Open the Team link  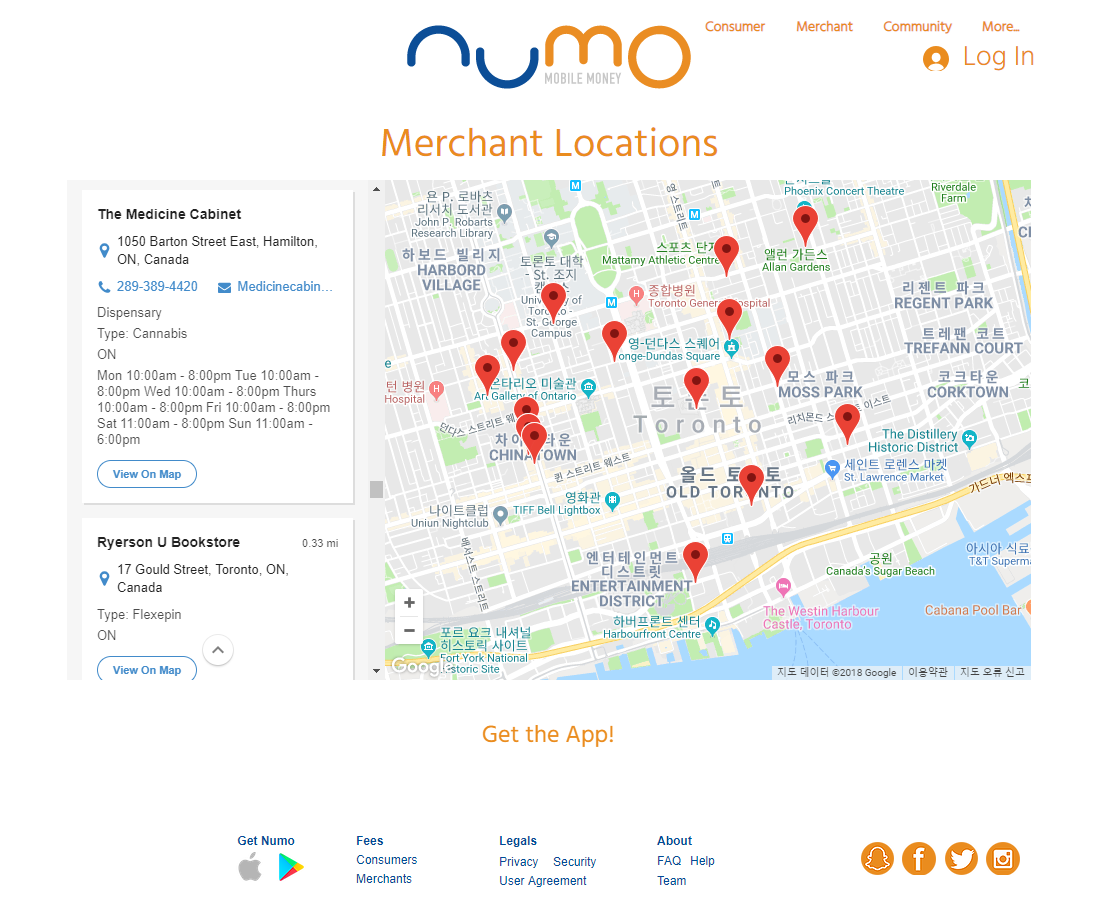pyautogui.click(x=672, y=881)
